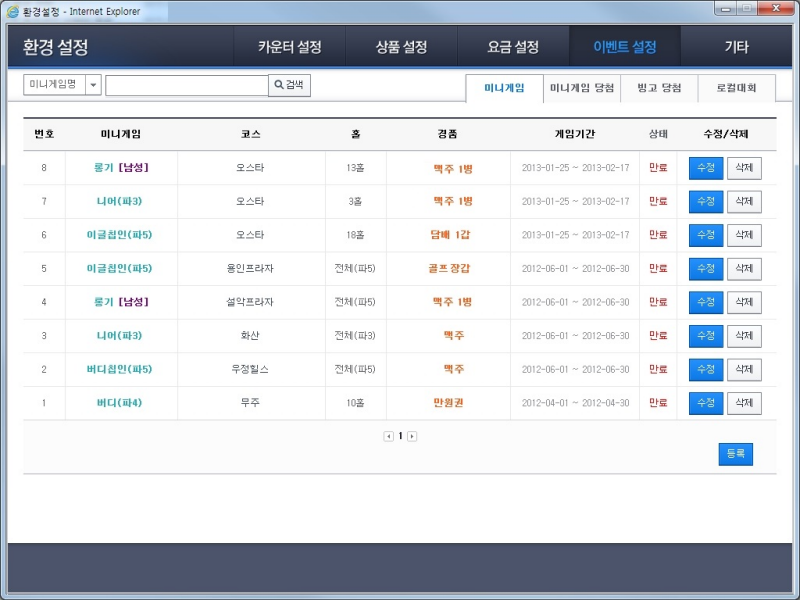The width and height of the screenshot is (800, 600).
Task: Click the next page arrow below the table
Action: coord(410,436)
